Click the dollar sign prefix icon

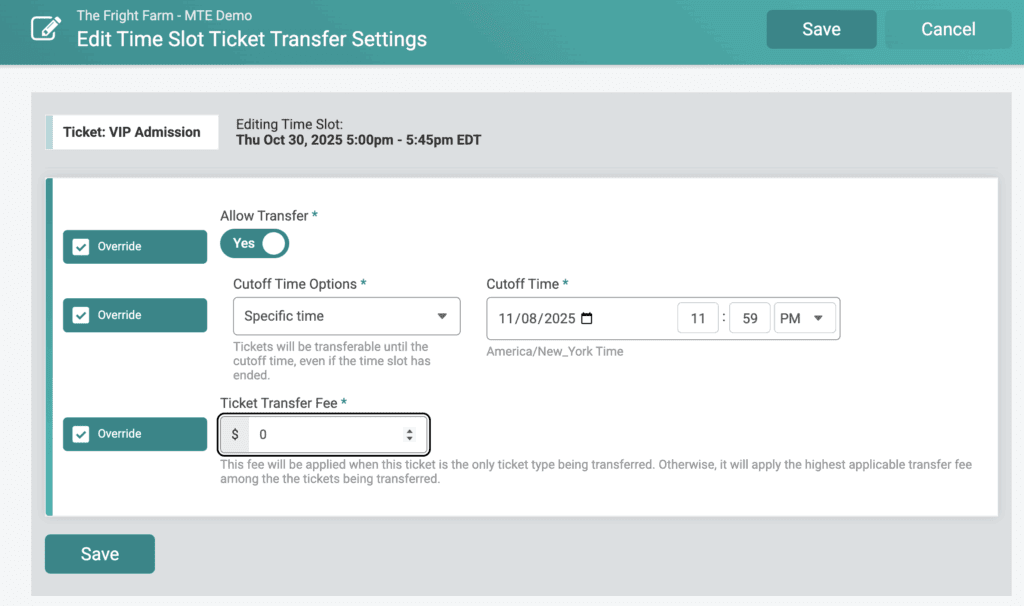(235, 435)
